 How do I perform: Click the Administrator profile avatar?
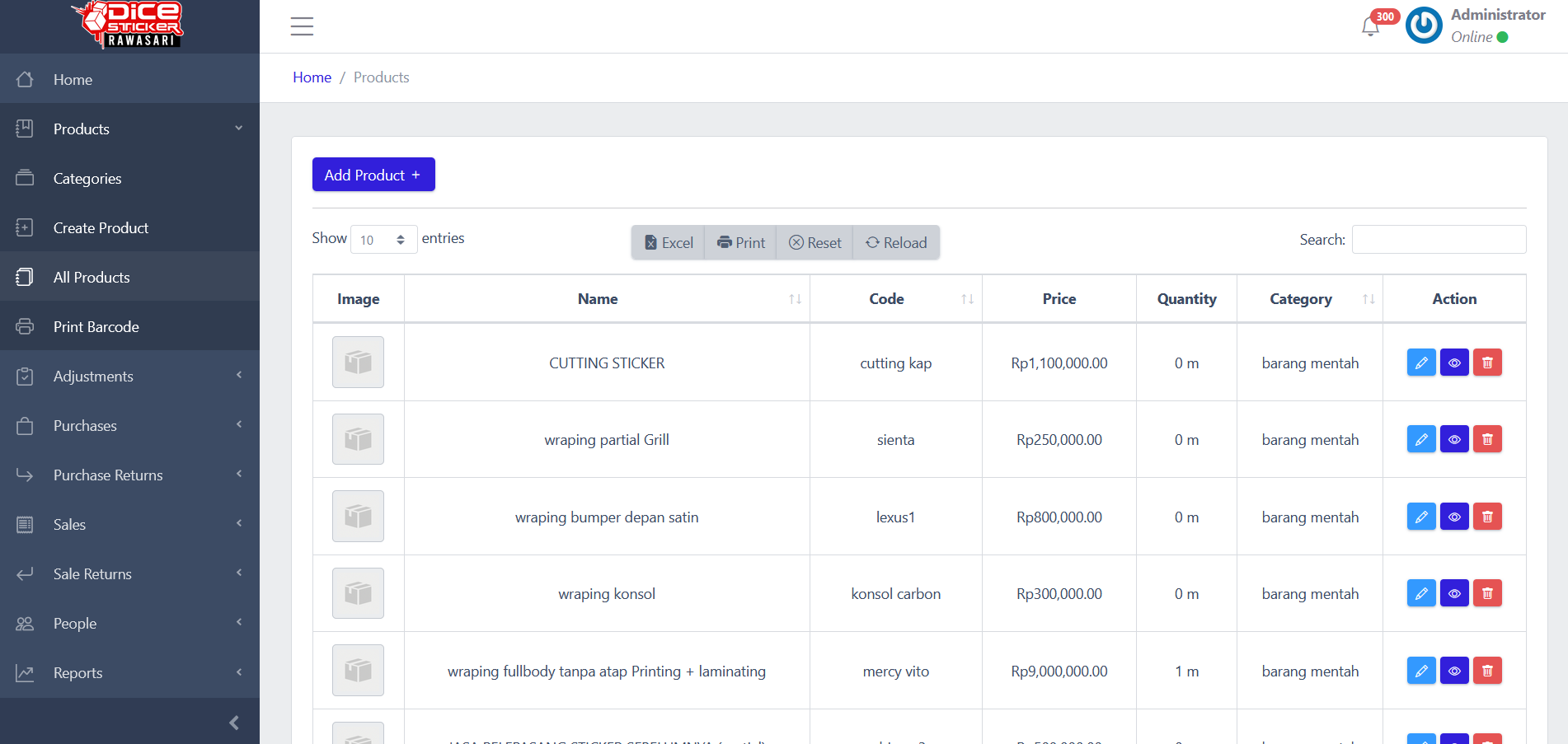tap(1424, 26)
